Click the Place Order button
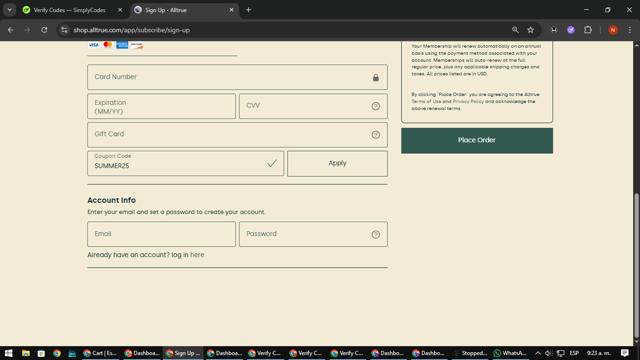 (477, 140)
